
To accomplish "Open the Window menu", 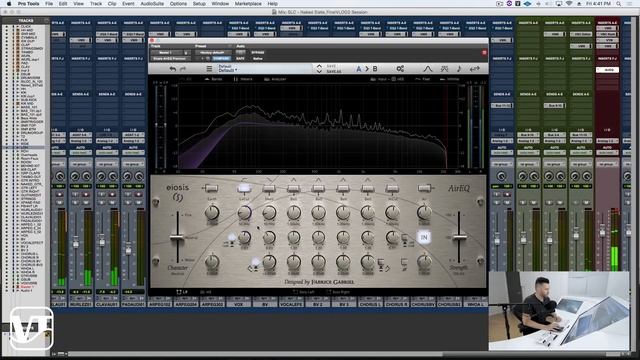I will [x=220, y=4].
